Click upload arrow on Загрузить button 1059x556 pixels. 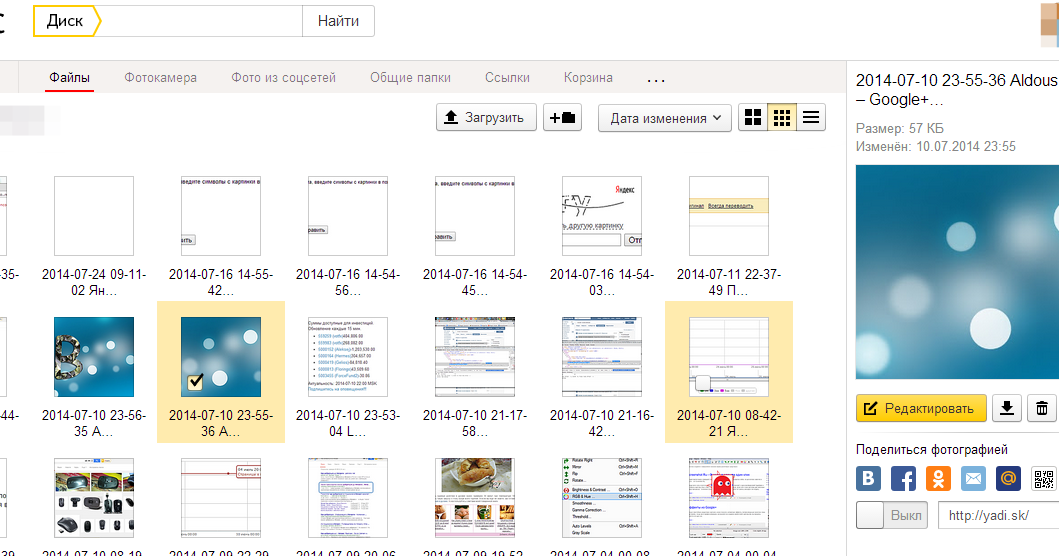pyautogui.click(x=451, y=118)
